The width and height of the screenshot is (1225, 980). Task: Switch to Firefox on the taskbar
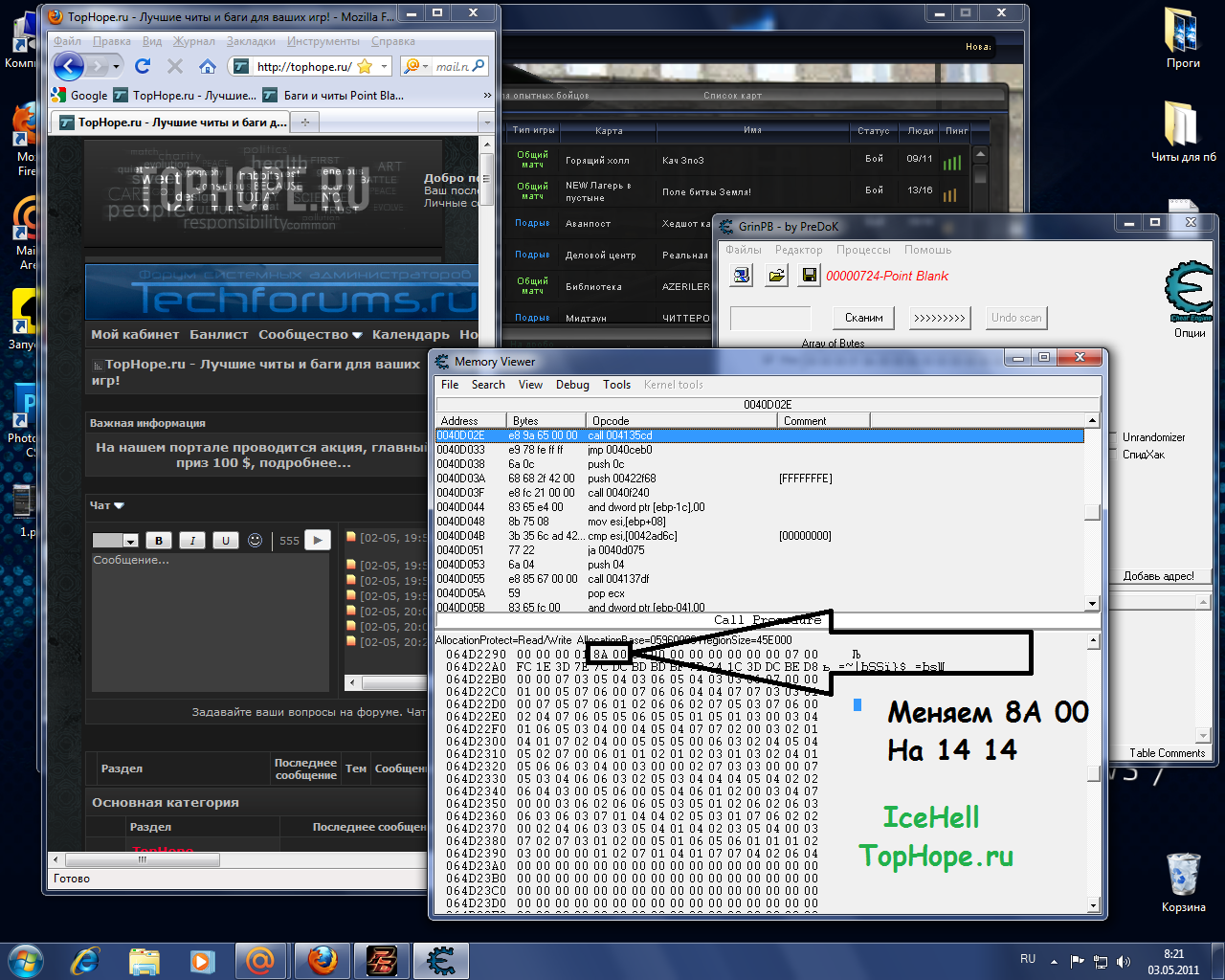point(323,959)
